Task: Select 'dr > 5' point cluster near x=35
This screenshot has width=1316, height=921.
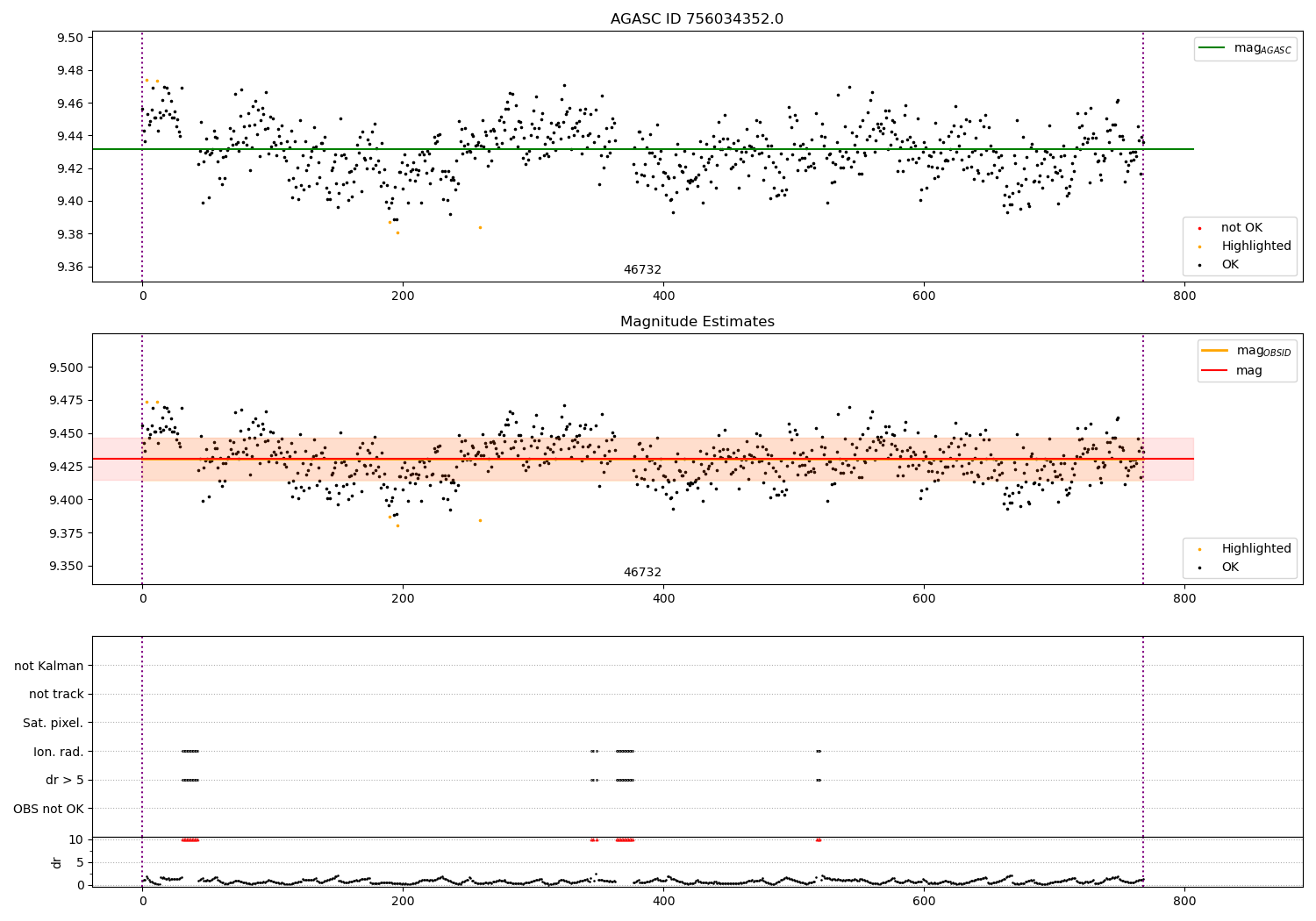Action: 190,780
